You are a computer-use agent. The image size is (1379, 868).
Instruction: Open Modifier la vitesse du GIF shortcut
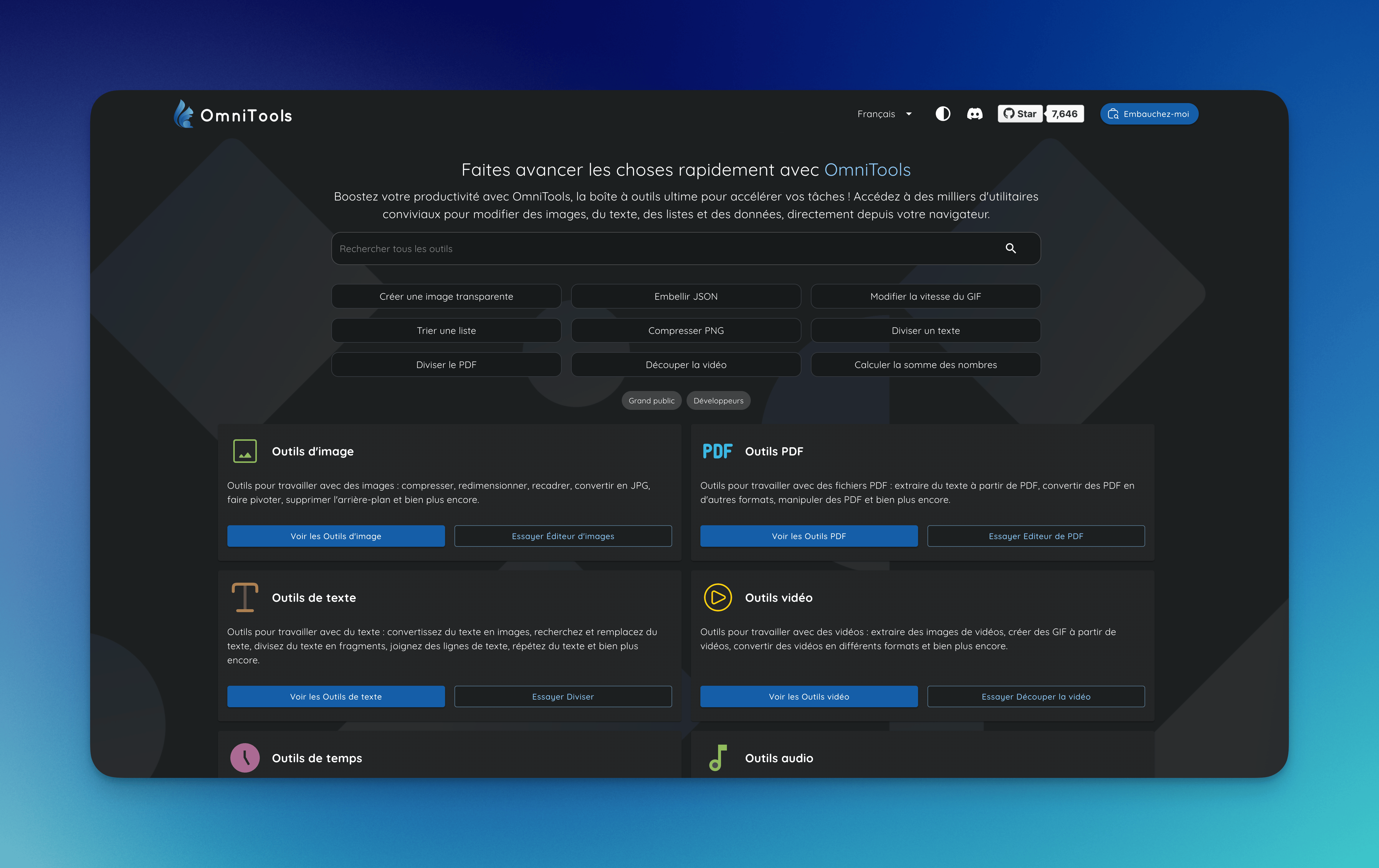[x=925, y=296]
